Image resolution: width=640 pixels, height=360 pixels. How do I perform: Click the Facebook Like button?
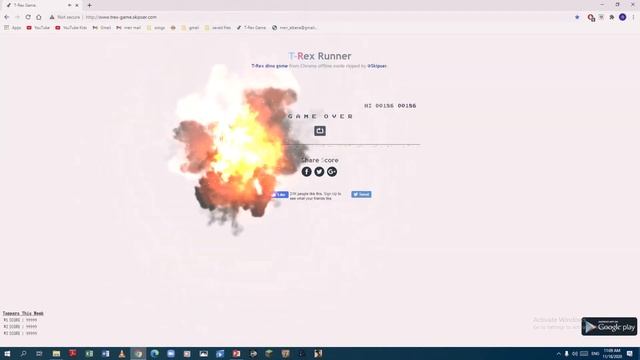coord(280,195)
